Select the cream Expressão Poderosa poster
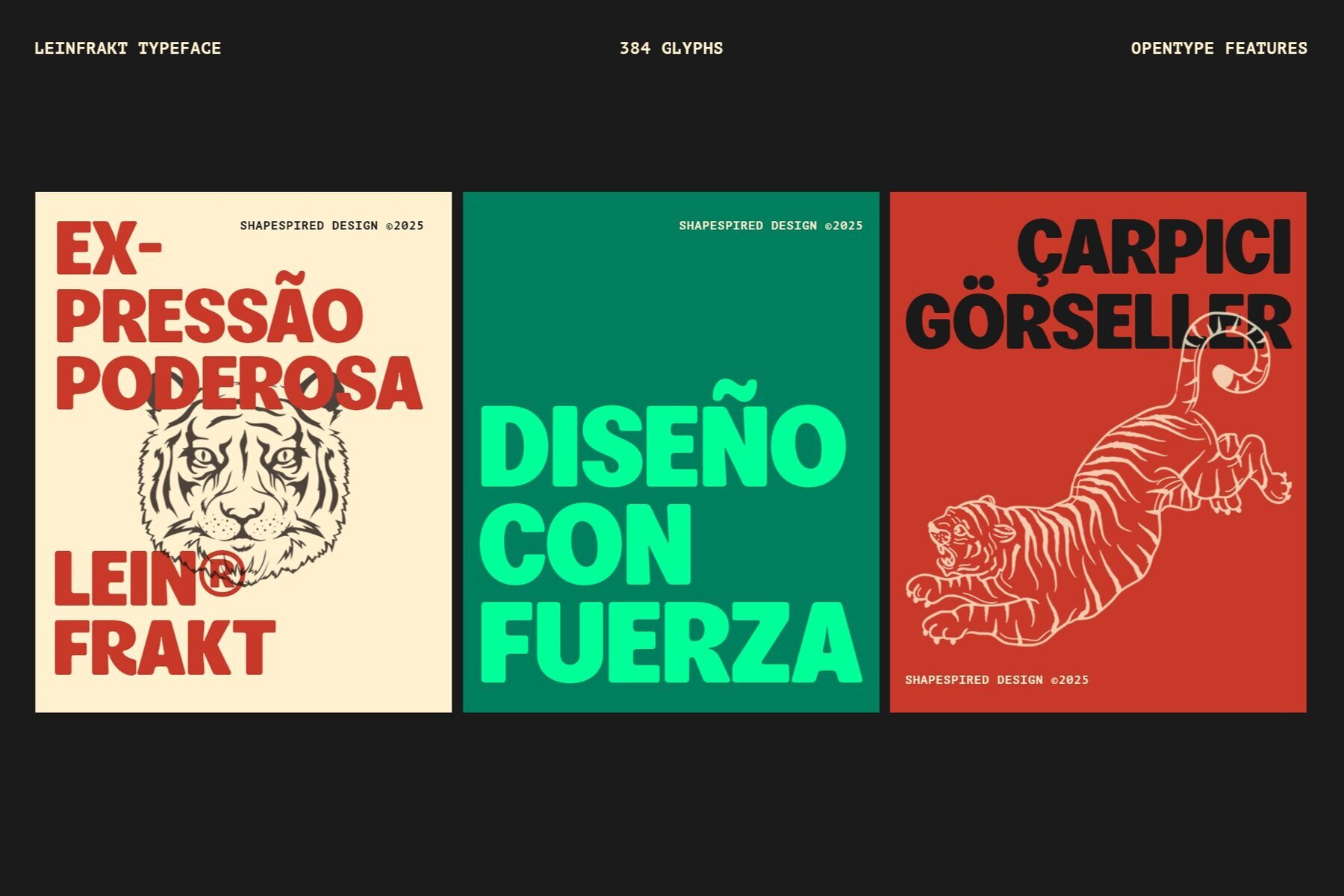 tap(243, 452)
